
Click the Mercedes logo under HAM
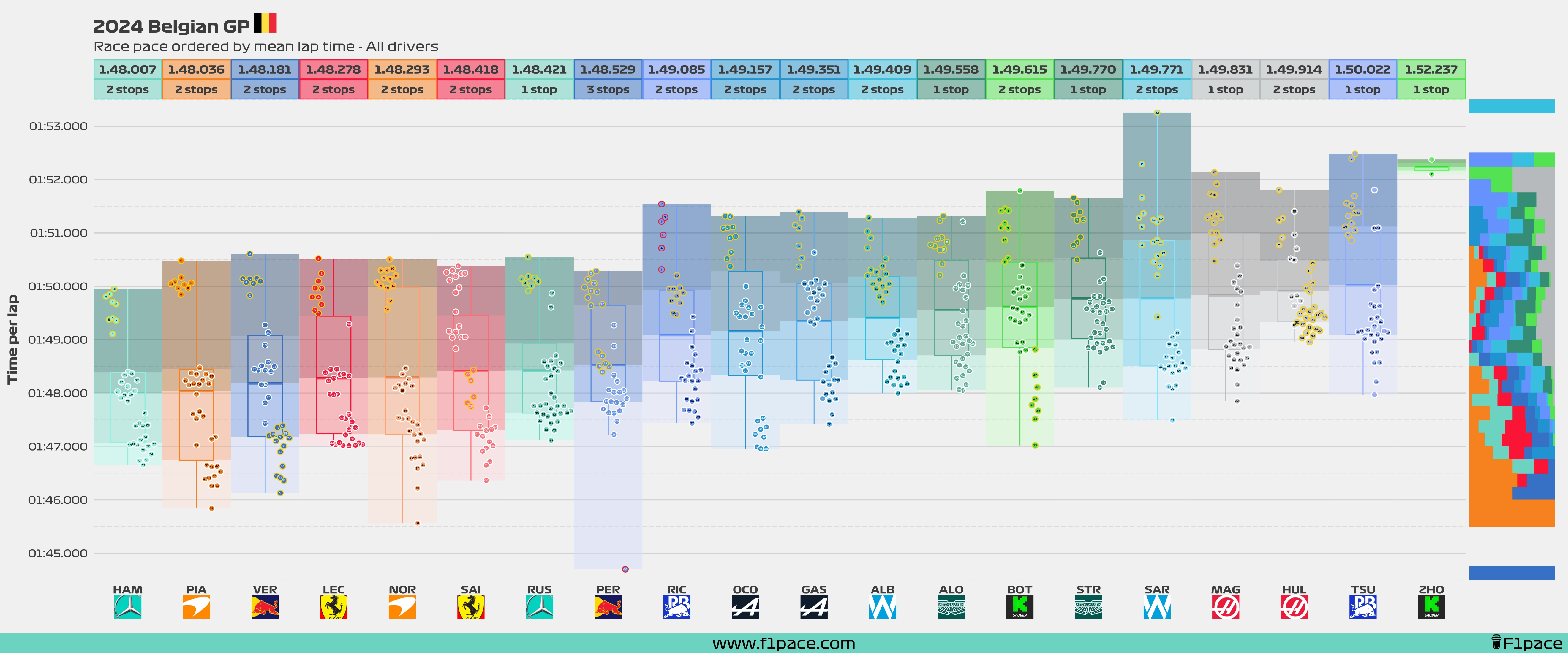pos(128,607)
